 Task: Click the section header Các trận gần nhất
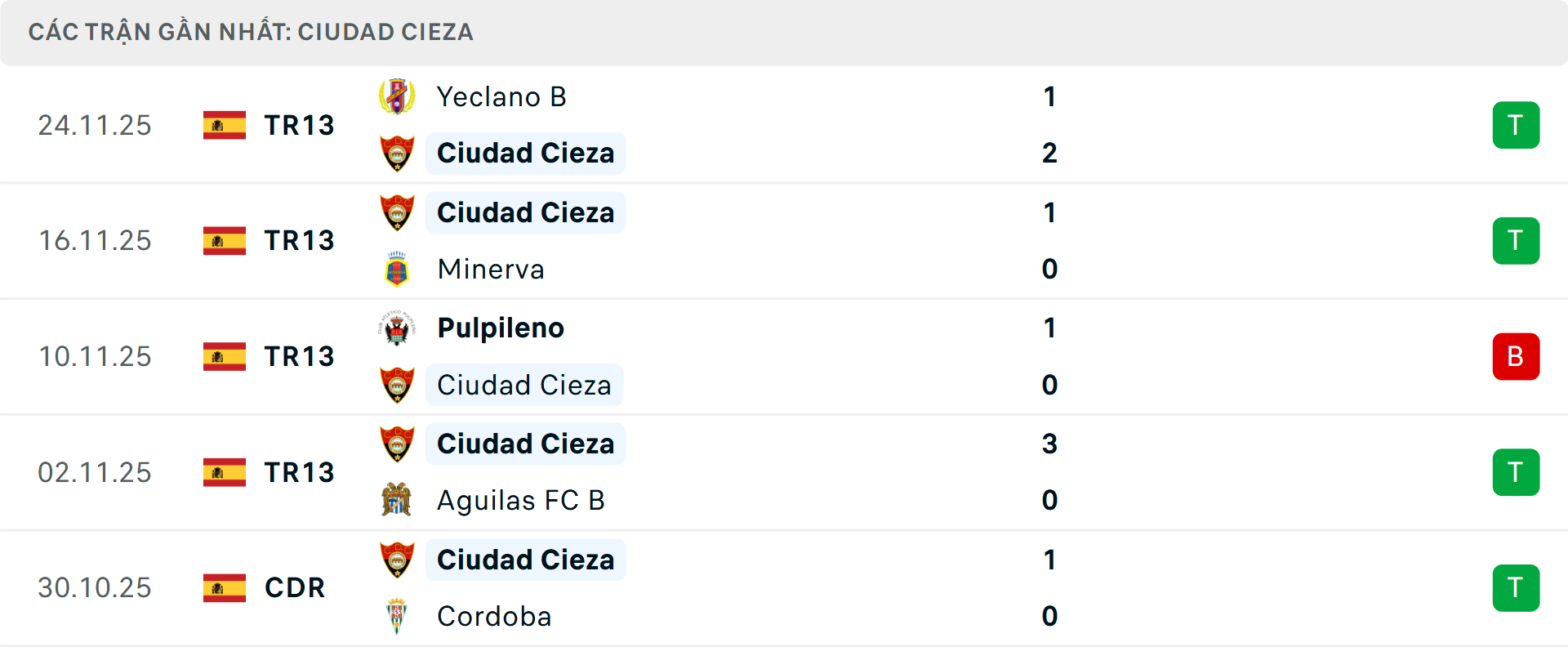251,33
